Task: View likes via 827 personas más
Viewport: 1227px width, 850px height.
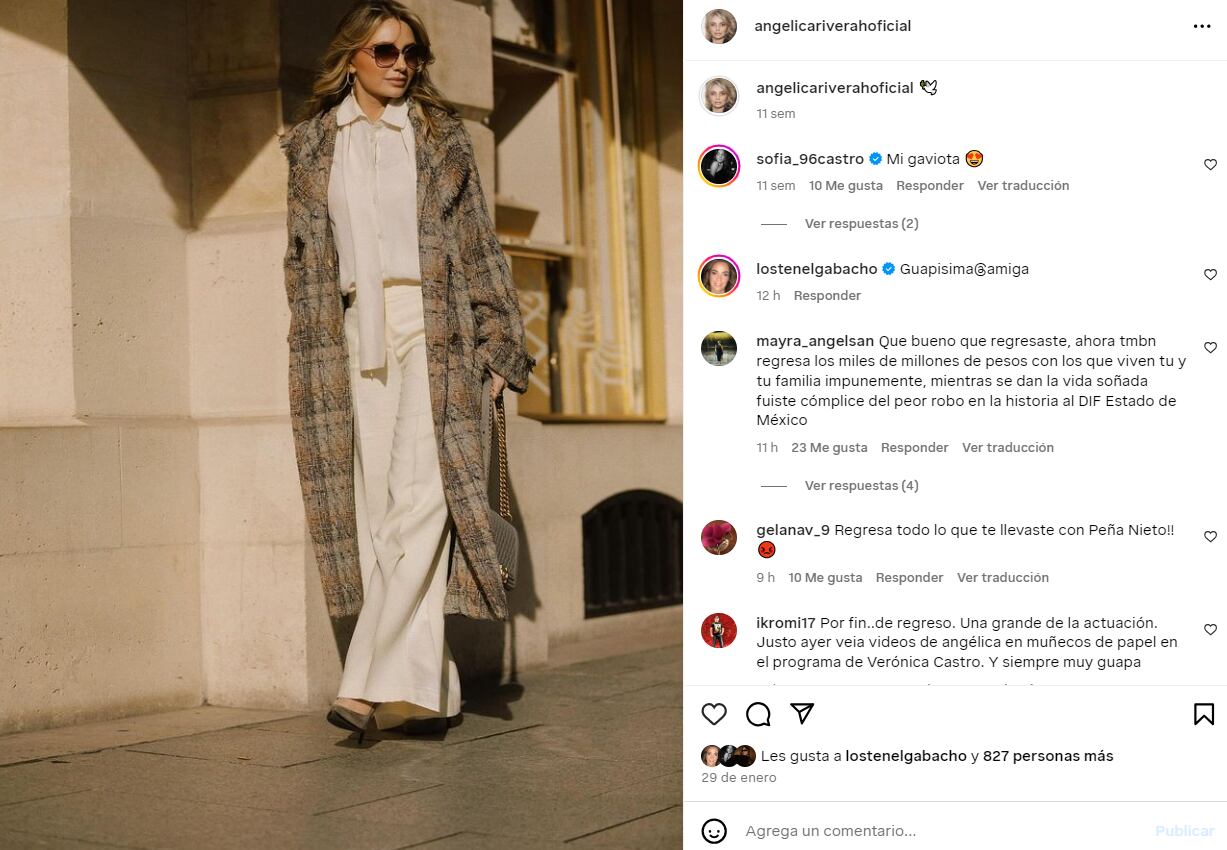Action: 1048,757
